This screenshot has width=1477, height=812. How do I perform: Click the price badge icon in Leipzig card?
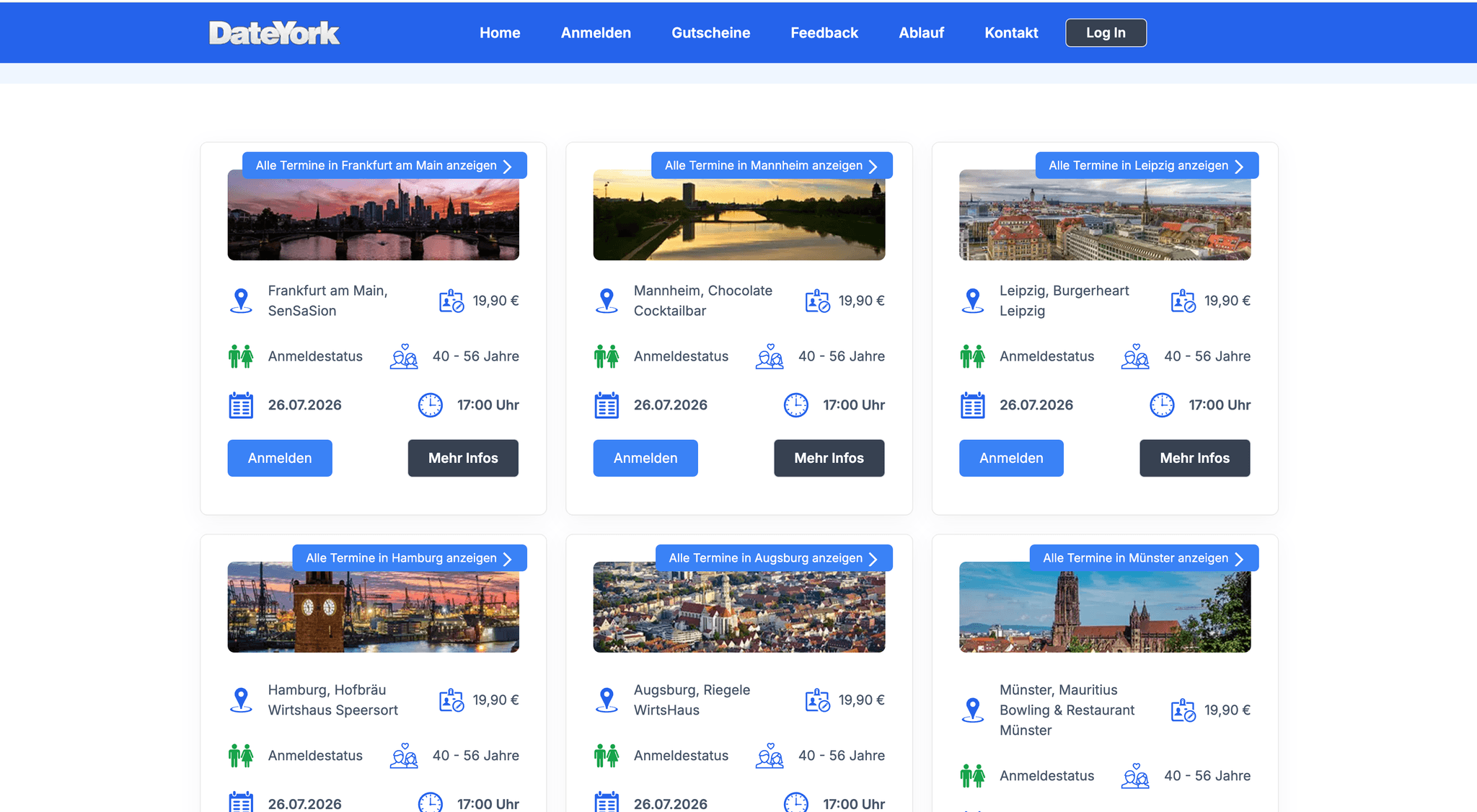coord(1183,301)
